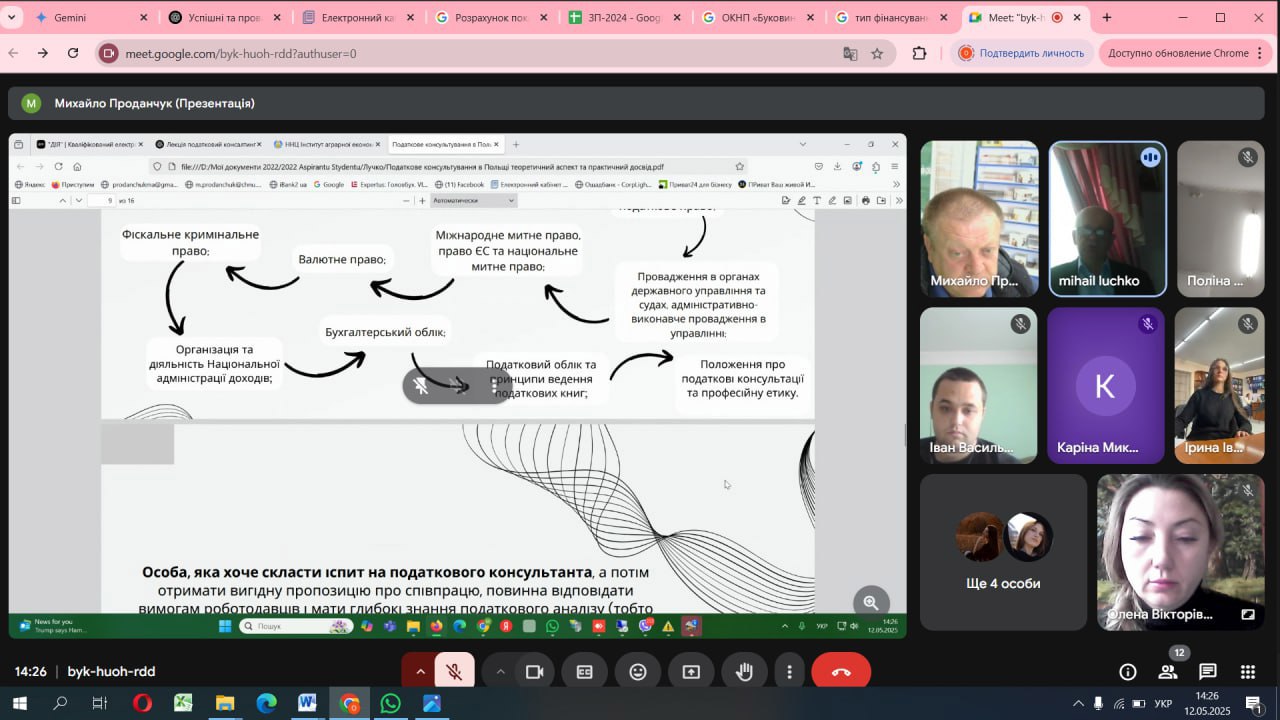Click the Ірина Ів... video tile

tap(1222, 386)
